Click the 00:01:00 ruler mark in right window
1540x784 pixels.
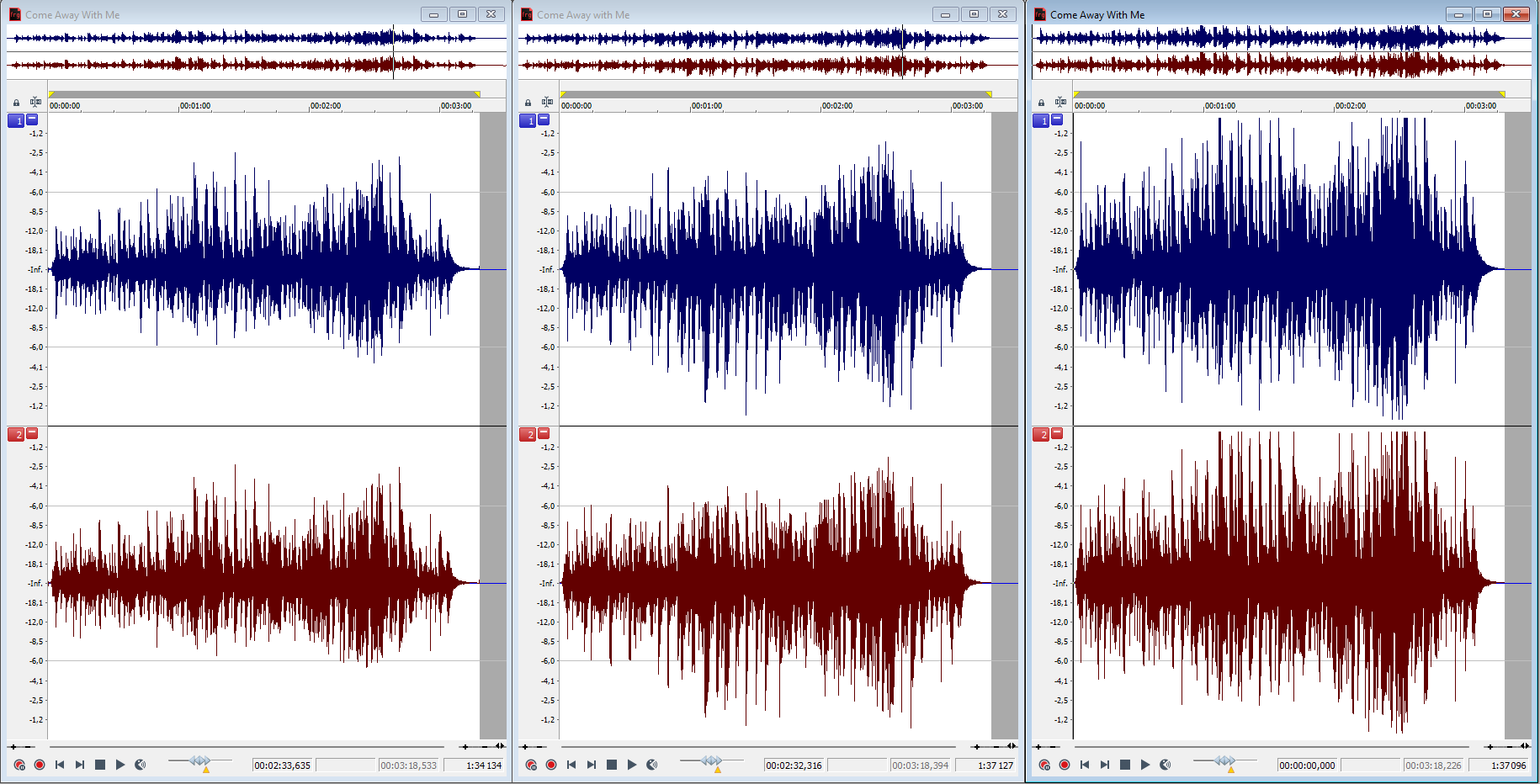[1219, 106]
